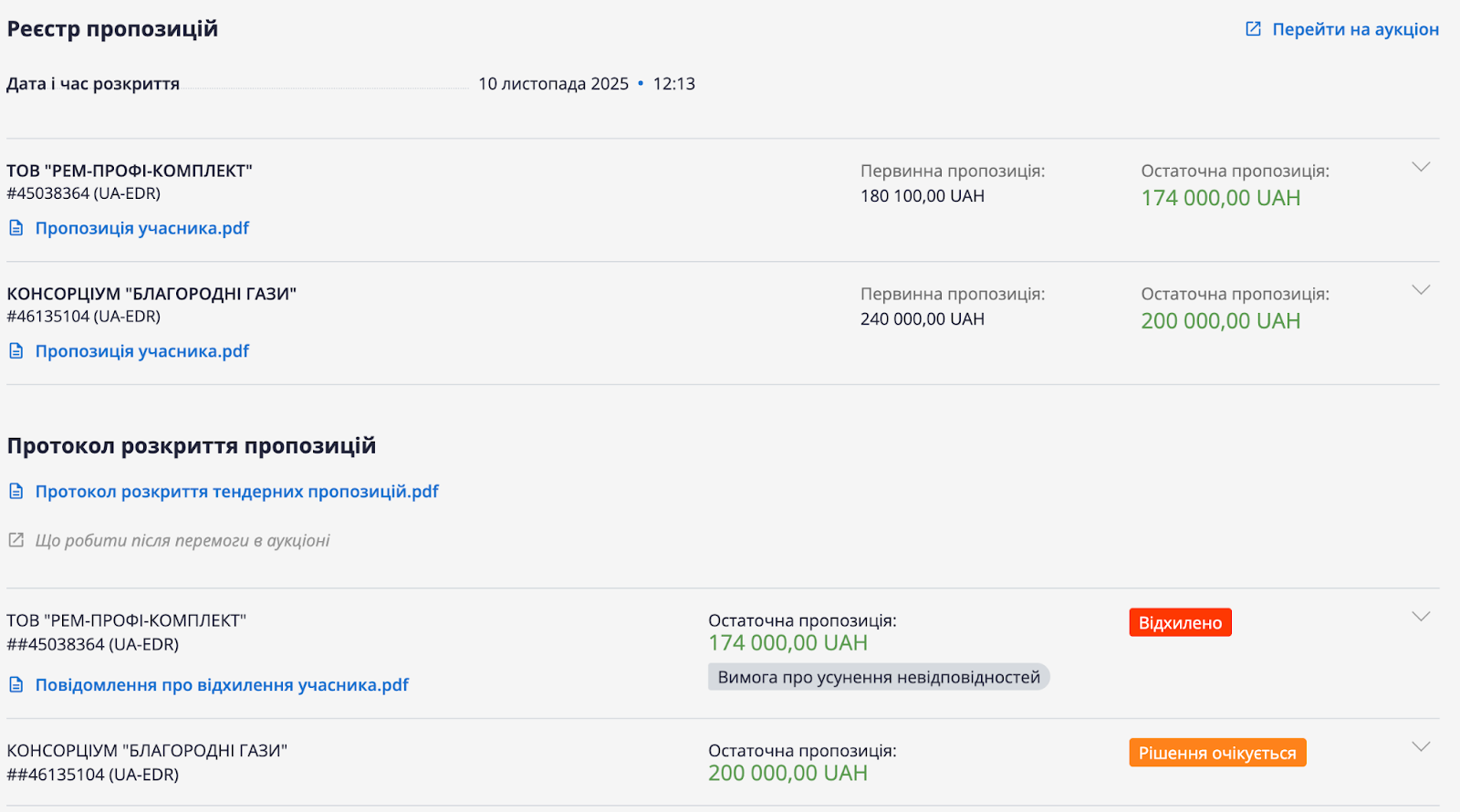Image resolution: width=1460 pixels, height=812 pixels.
Task: Open 'Протокол розкриття тендерних пропозицій.pdf'
Action: pos(237,492)
